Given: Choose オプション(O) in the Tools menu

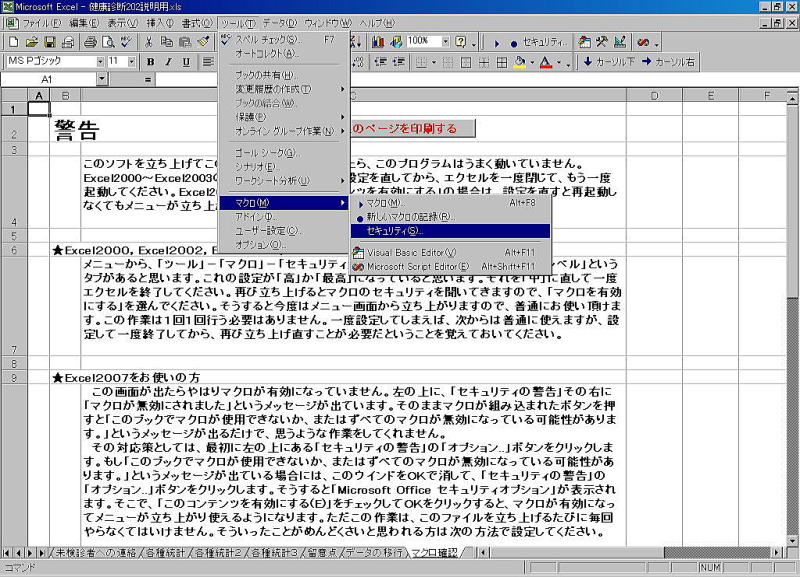Looking at the screenshot, I should point(284,245).
